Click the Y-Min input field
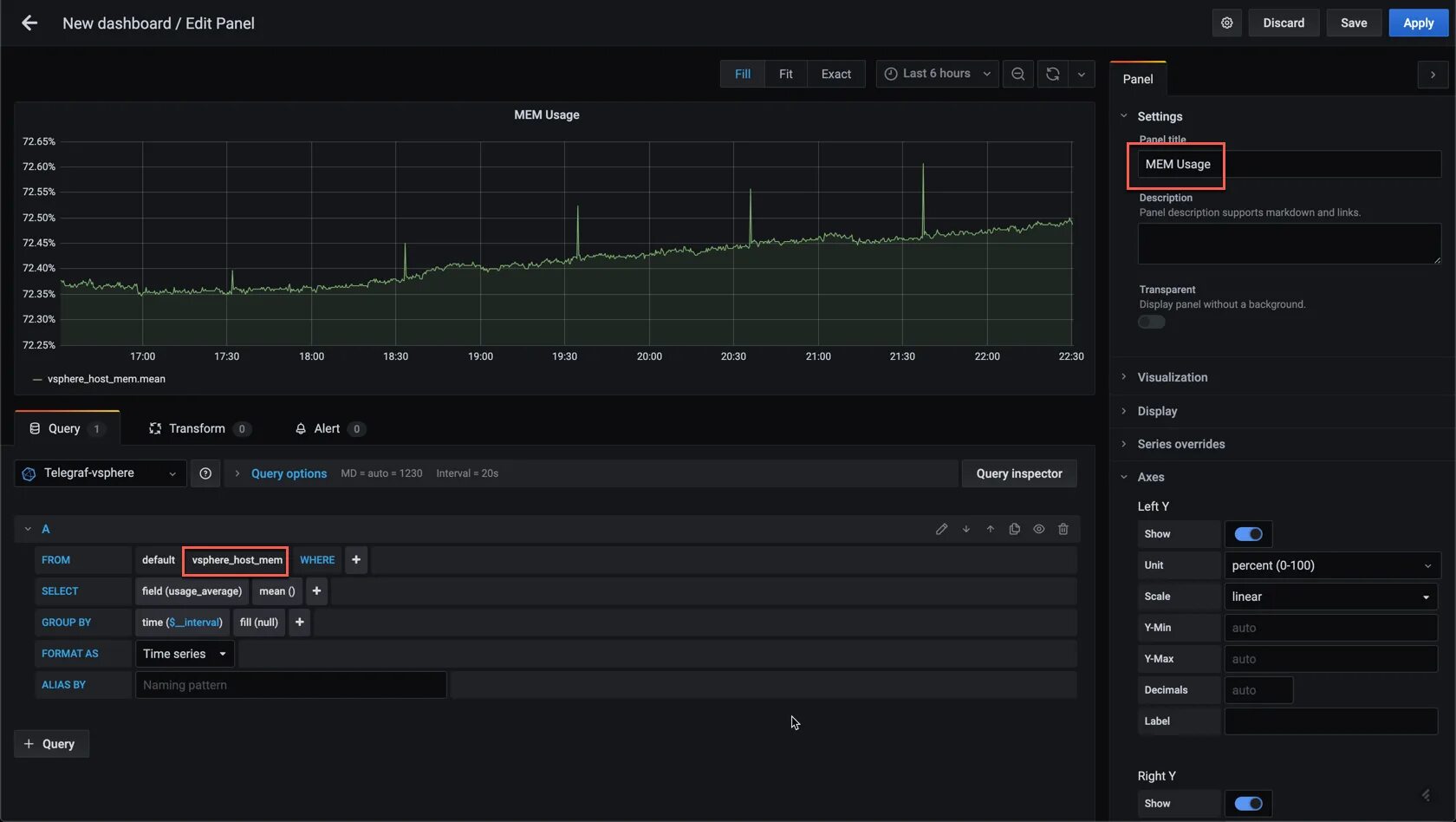Screen dimensions: 1456x822 click(x=1330, y=628)
